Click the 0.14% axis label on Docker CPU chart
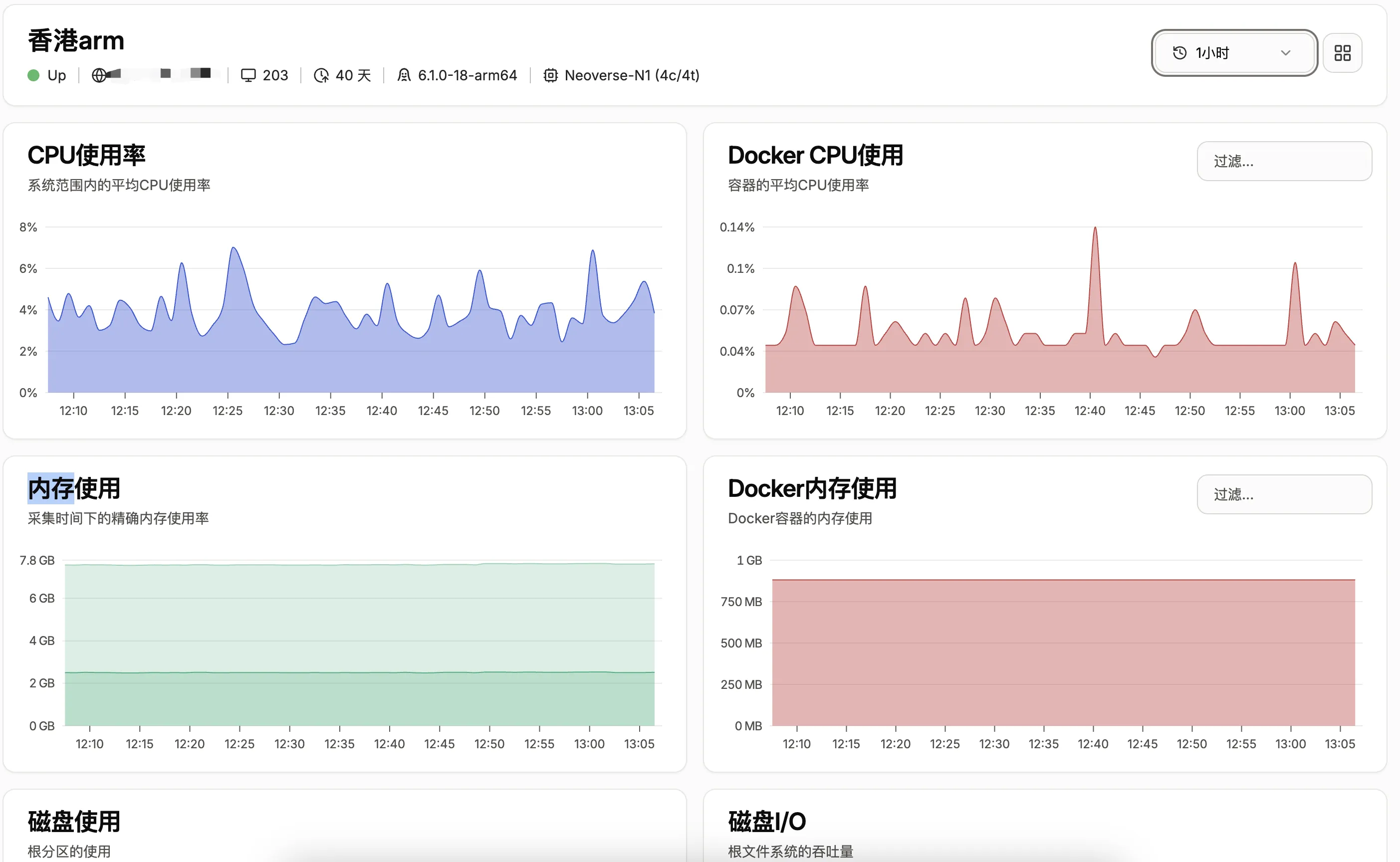 coord(736,227)
